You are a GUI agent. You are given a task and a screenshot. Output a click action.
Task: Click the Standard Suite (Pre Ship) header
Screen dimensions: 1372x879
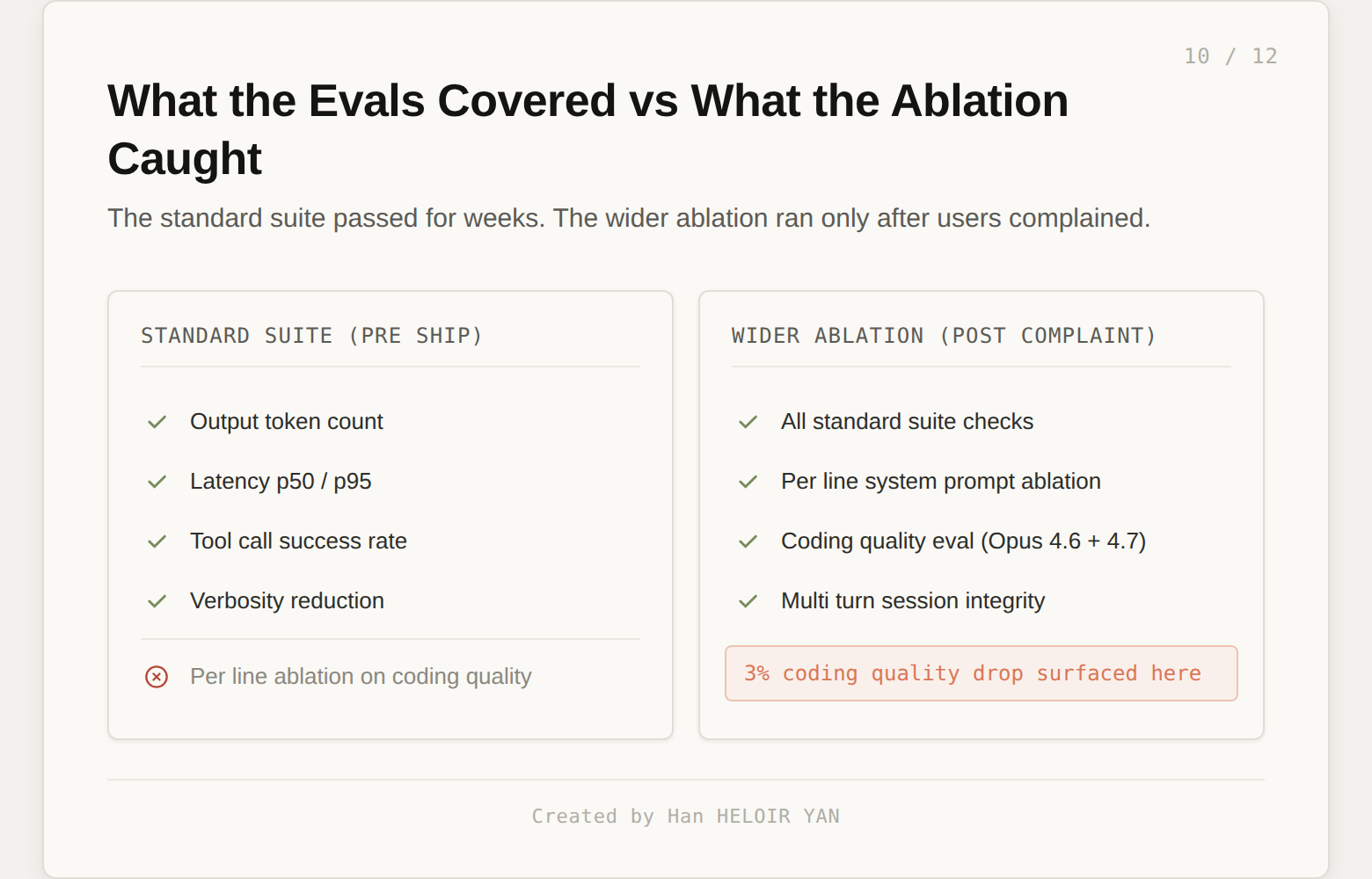tap(312, 336)
